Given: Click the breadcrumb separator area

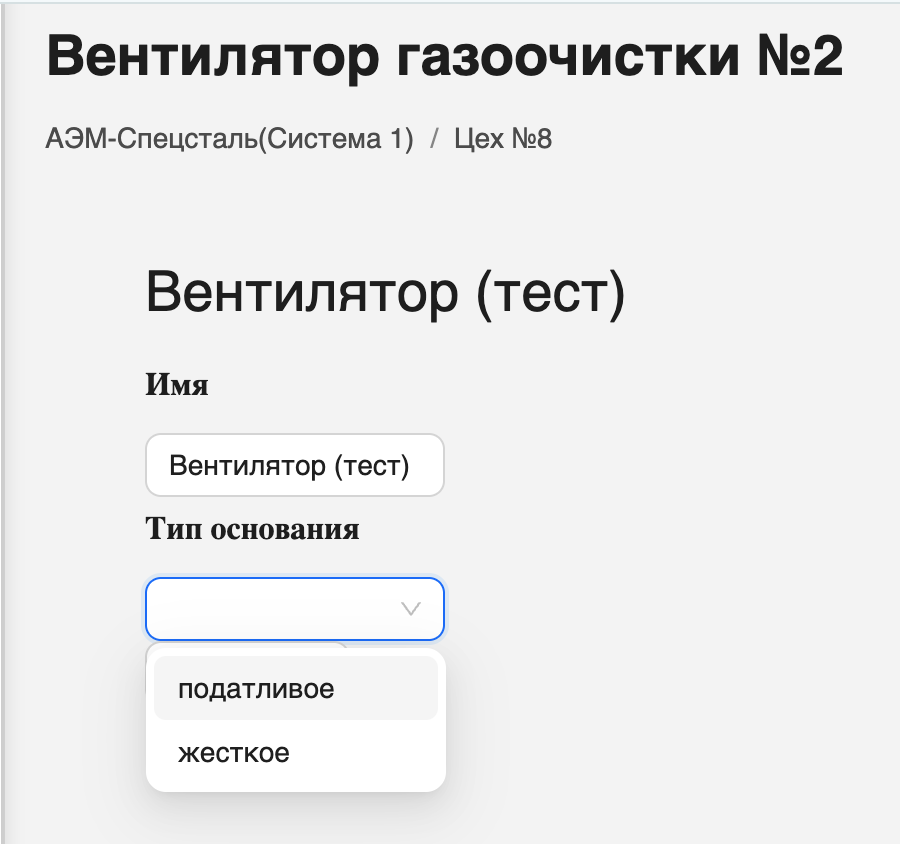Looking at the screenshot, I should click(434, 140).
